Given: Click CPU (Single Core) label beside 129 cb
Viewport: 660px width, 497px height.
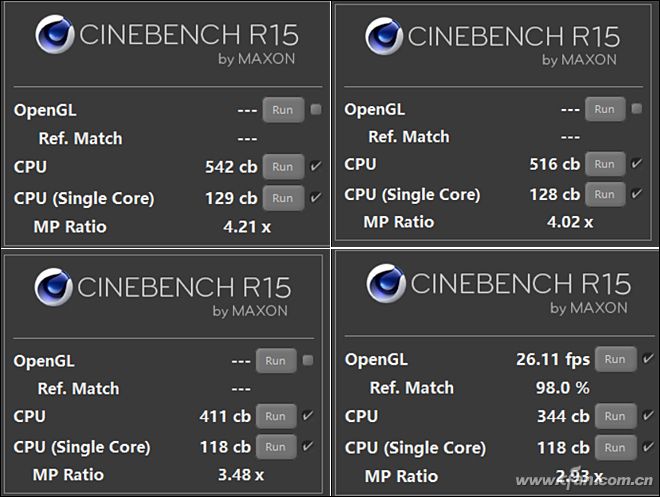Looking at the screenshot, I should pos(84,199).
